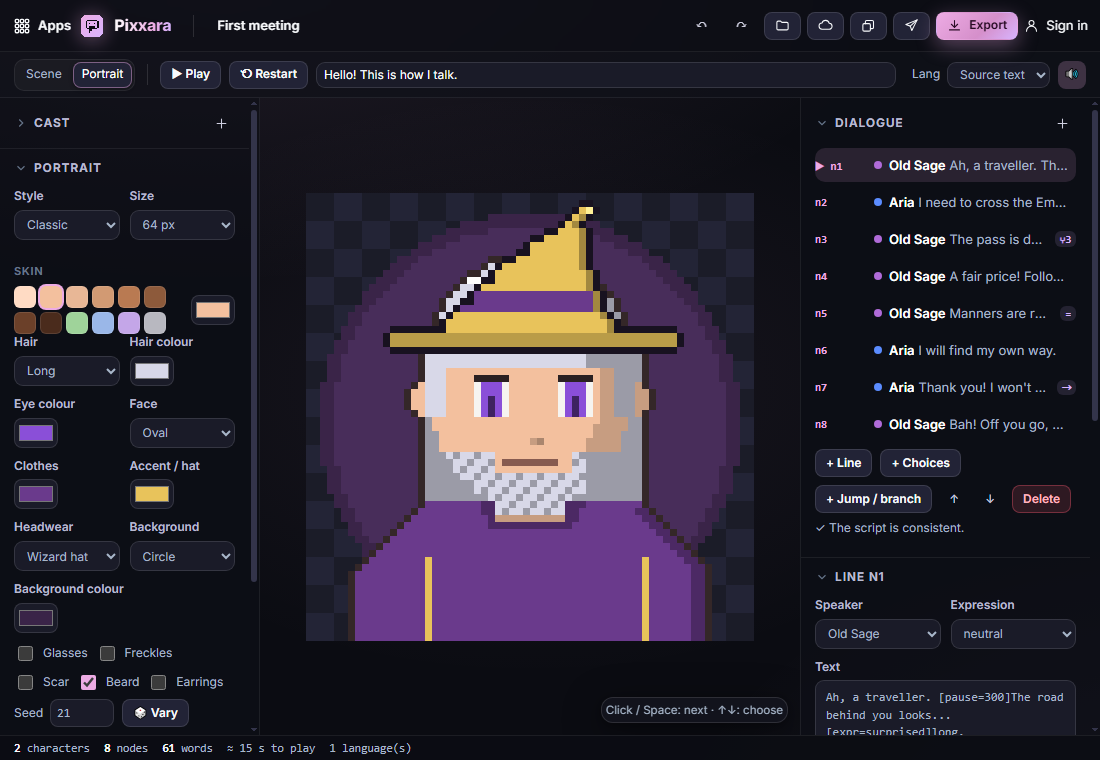Click the duplicate project icon
The image size is (1100, 760).
pos(868,26)
